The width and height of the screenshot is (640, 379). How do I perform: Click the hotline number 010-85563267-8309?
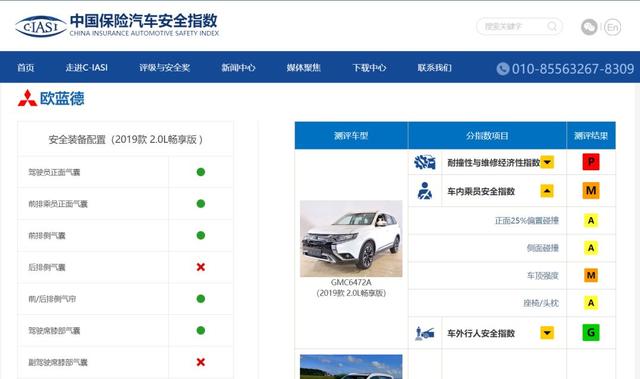click(573, 69)
